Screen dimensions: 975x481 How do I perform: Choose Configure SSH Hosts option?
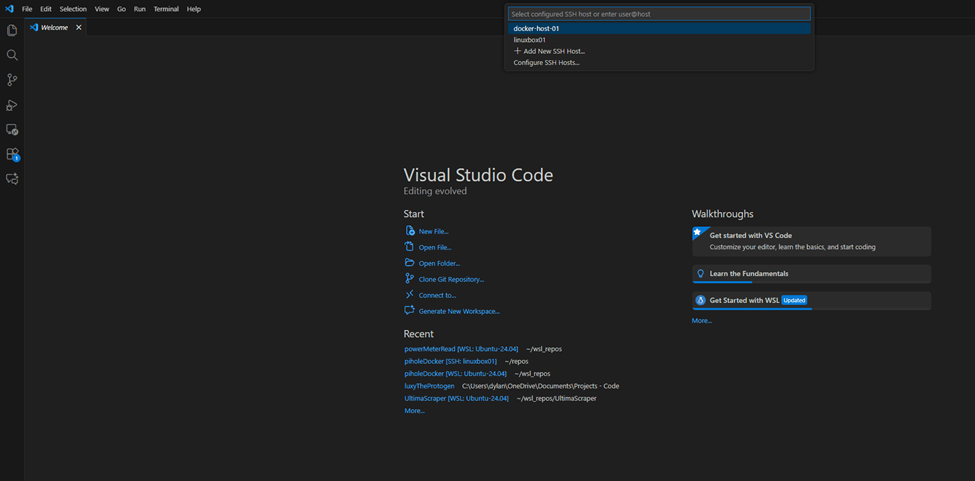pyautogui.click(x=546, y=63)
